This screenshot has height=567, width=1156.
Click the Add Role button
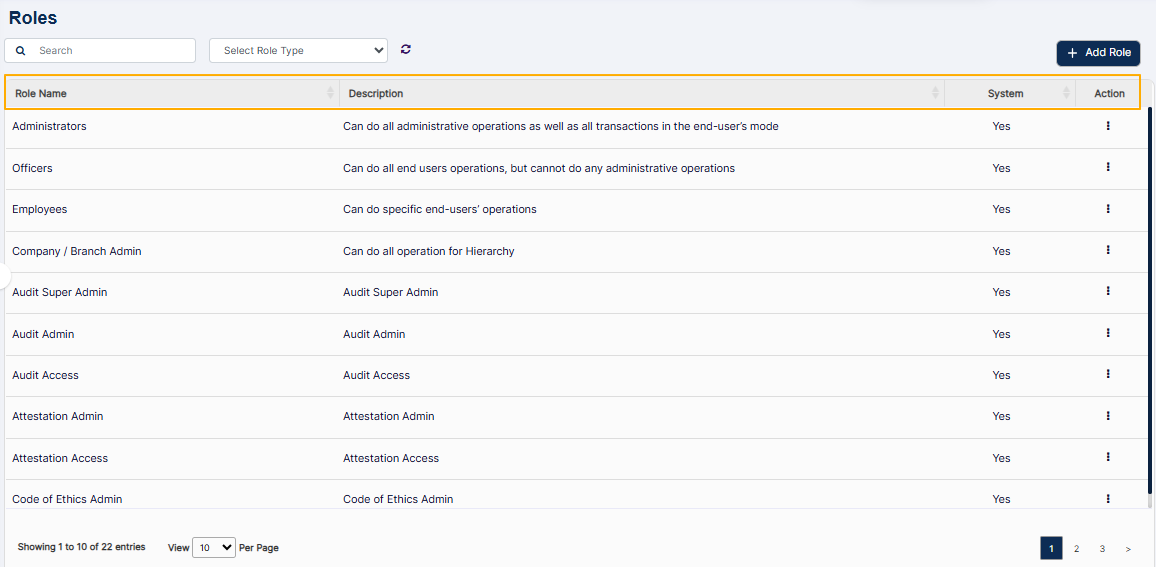point(1098,53)
